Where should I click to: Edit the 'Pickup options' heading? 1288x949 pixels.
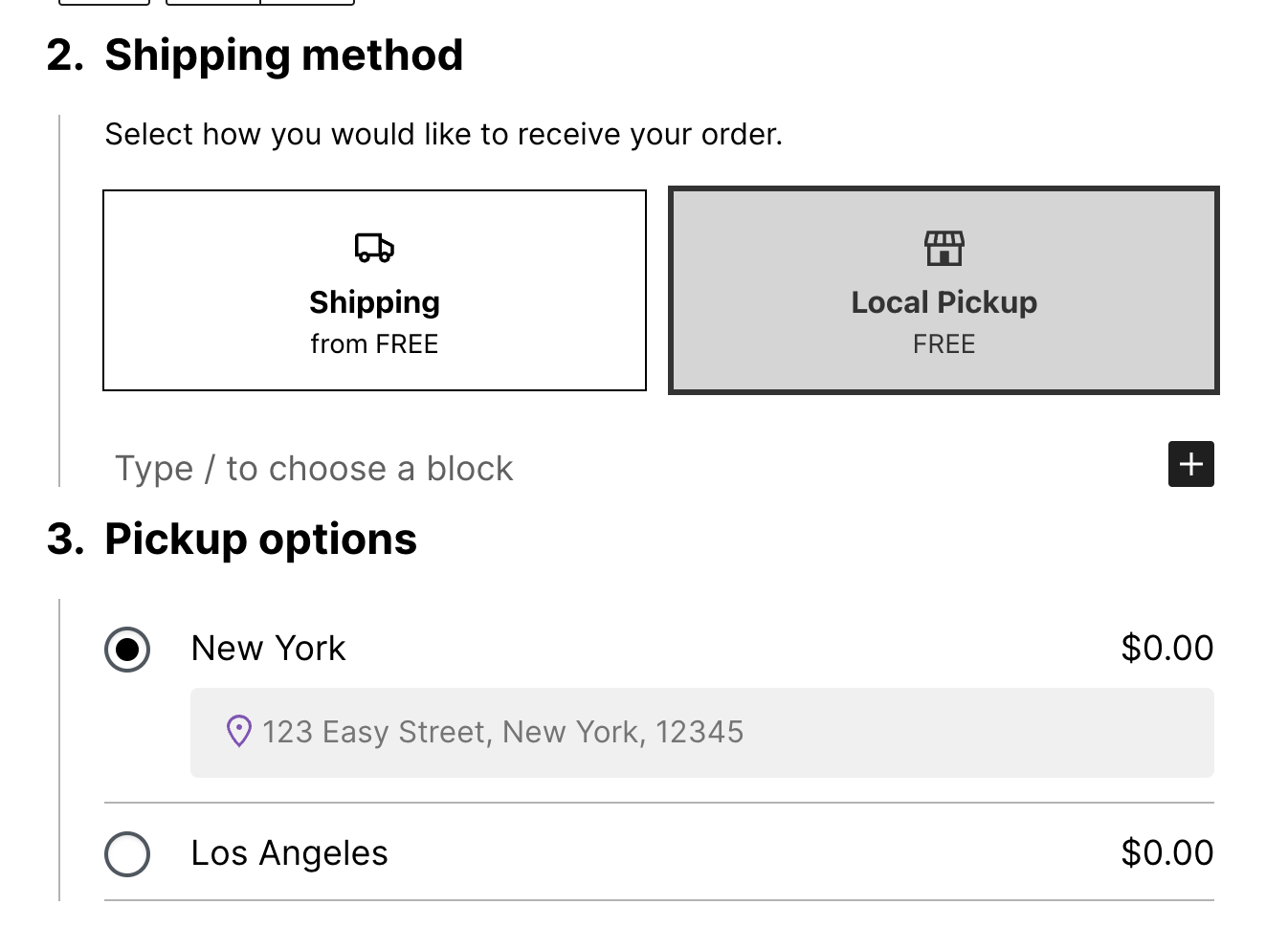pyautogui.click(x=259, y=539)
